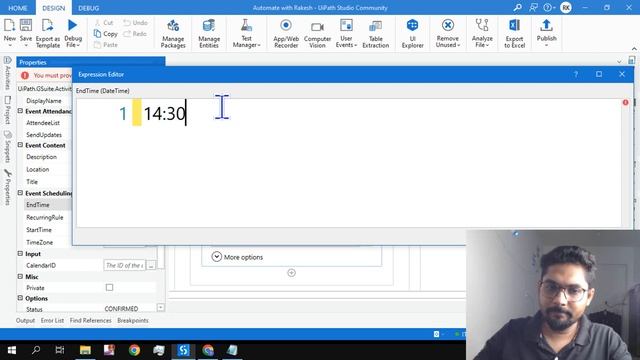Save the project with Save icon
The width and height of the screenshot is (640, 360).
(x=26, y=25)
